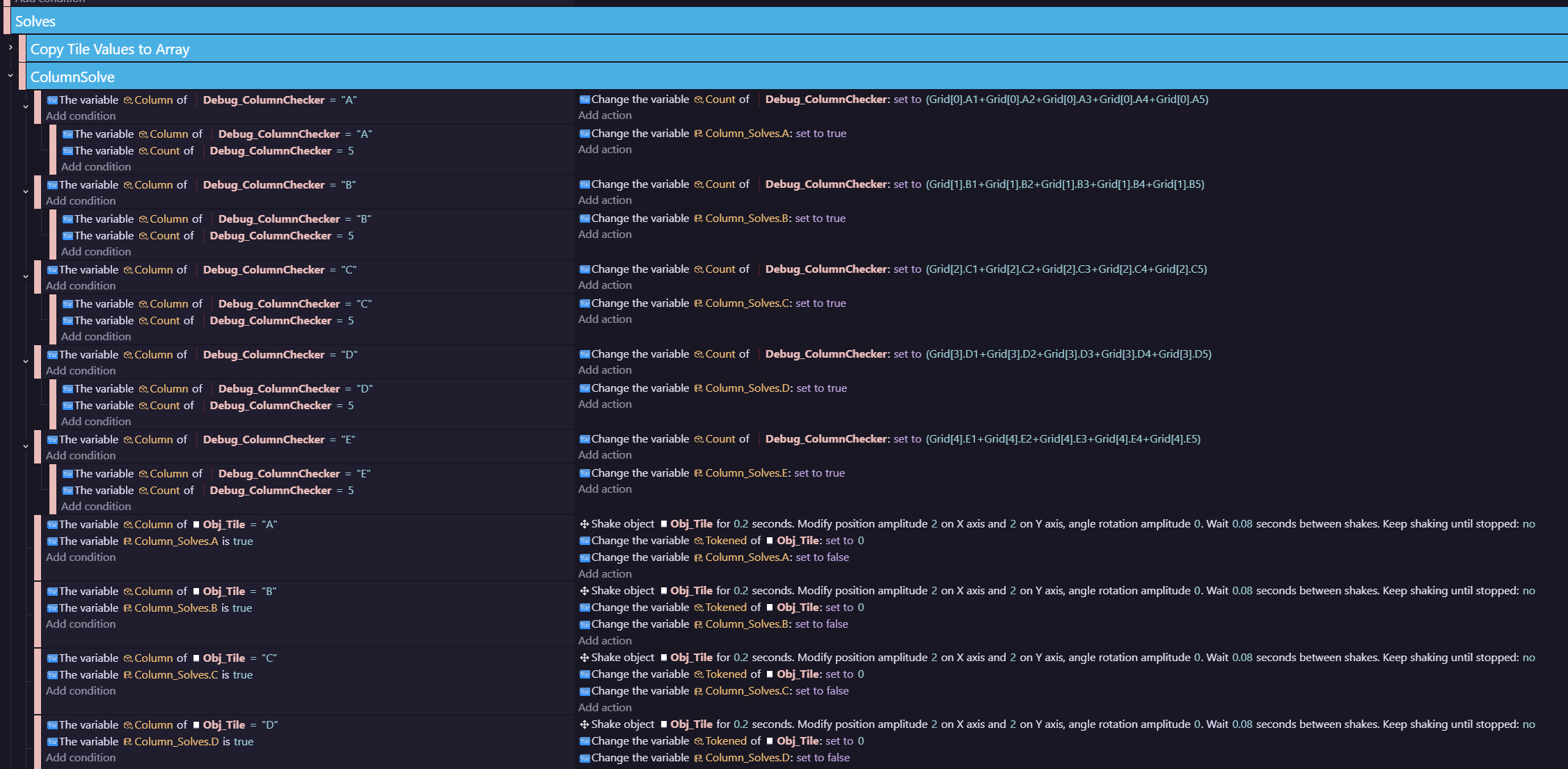Select the ColumnSolve group title
Viewport: 1568px width, 769px height.
72,77
